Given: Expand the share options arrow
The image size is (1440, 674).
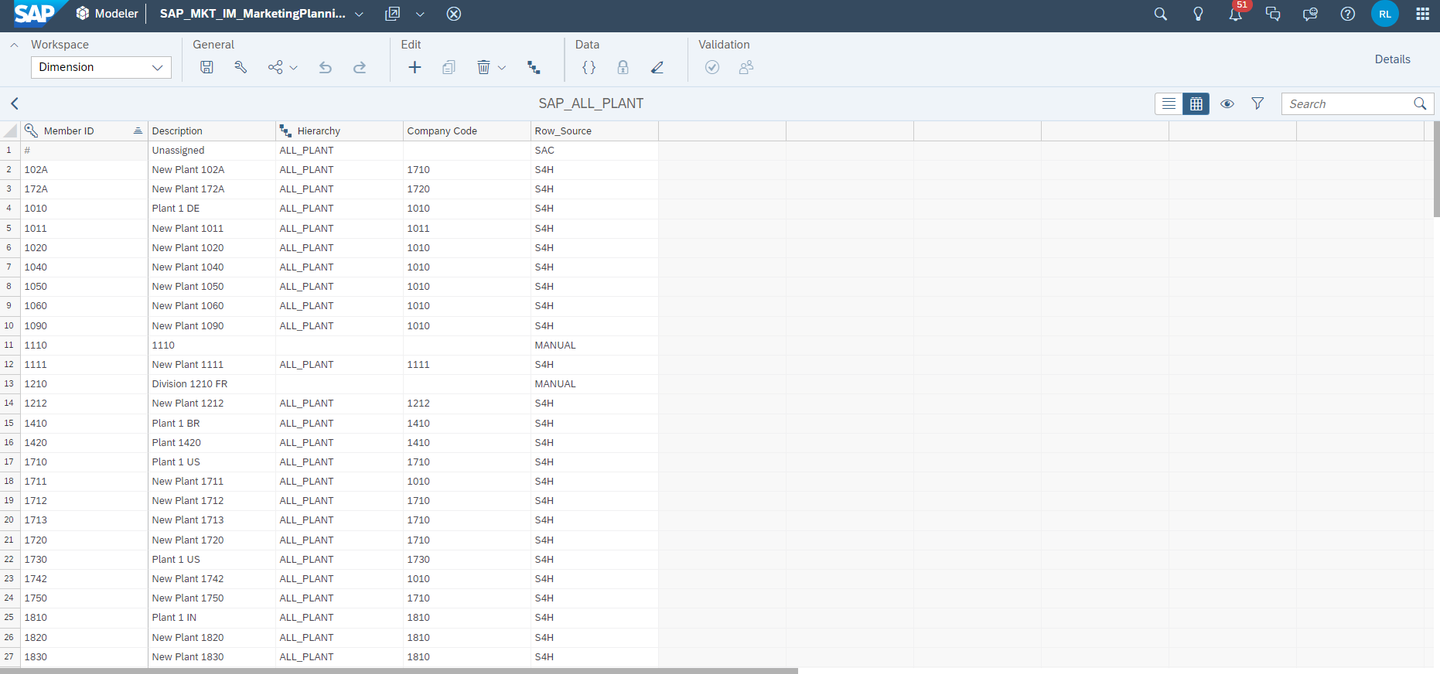Looking at the screenshot, I should (293, 67).
